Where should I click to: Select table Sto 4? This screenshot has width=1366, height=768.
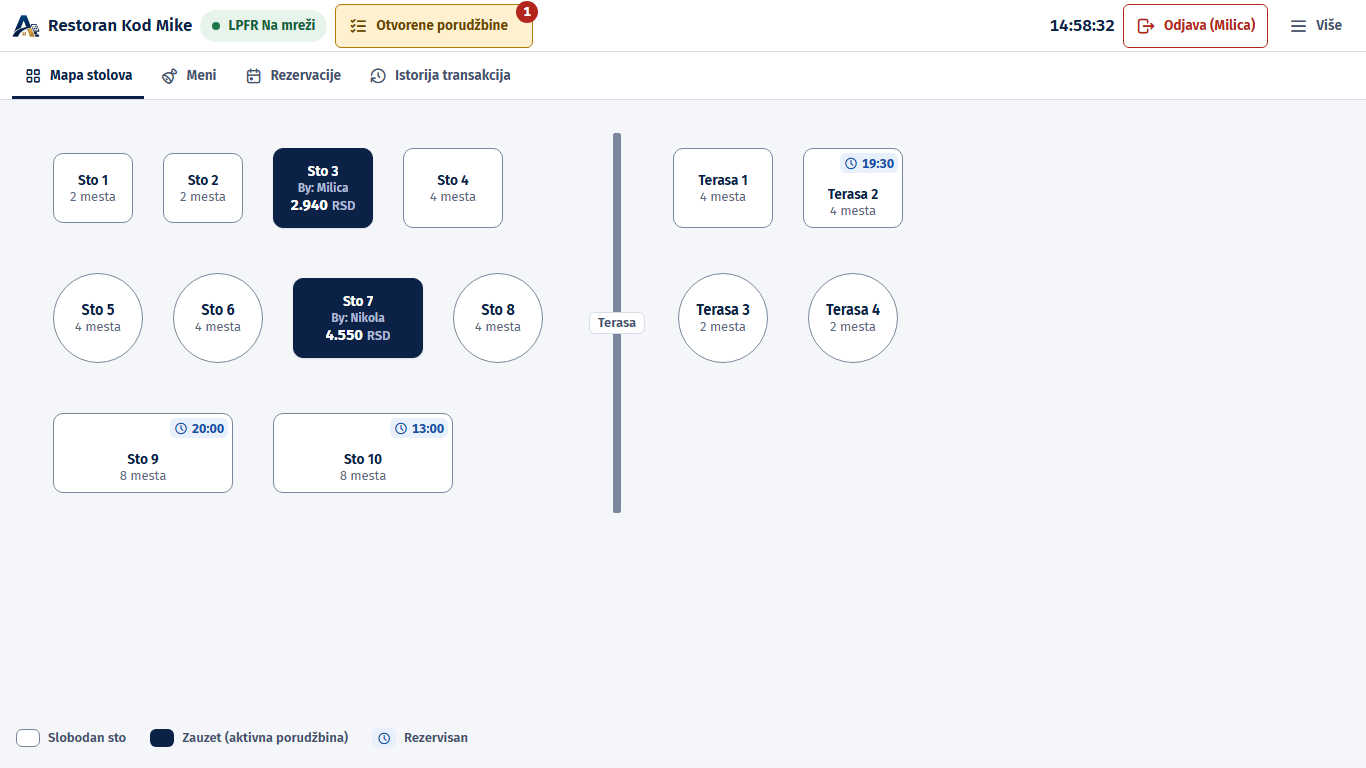click(453, 188)
